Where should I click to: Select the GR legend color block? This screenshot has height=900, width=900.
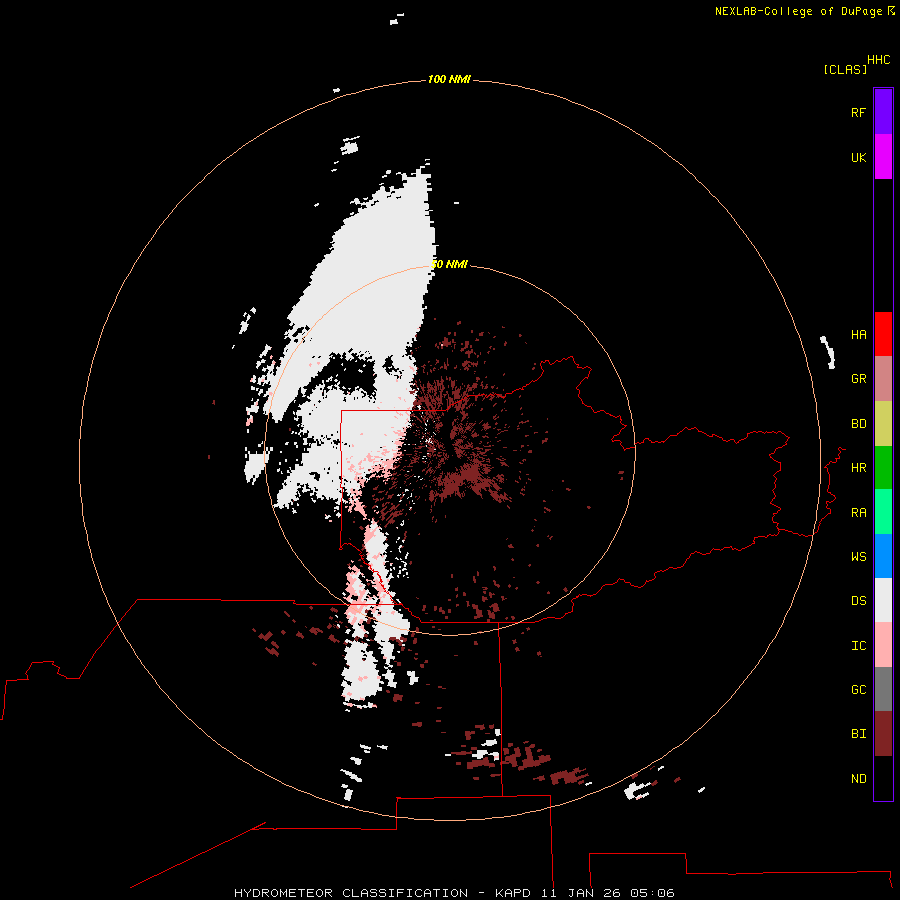tap(883, 379)
